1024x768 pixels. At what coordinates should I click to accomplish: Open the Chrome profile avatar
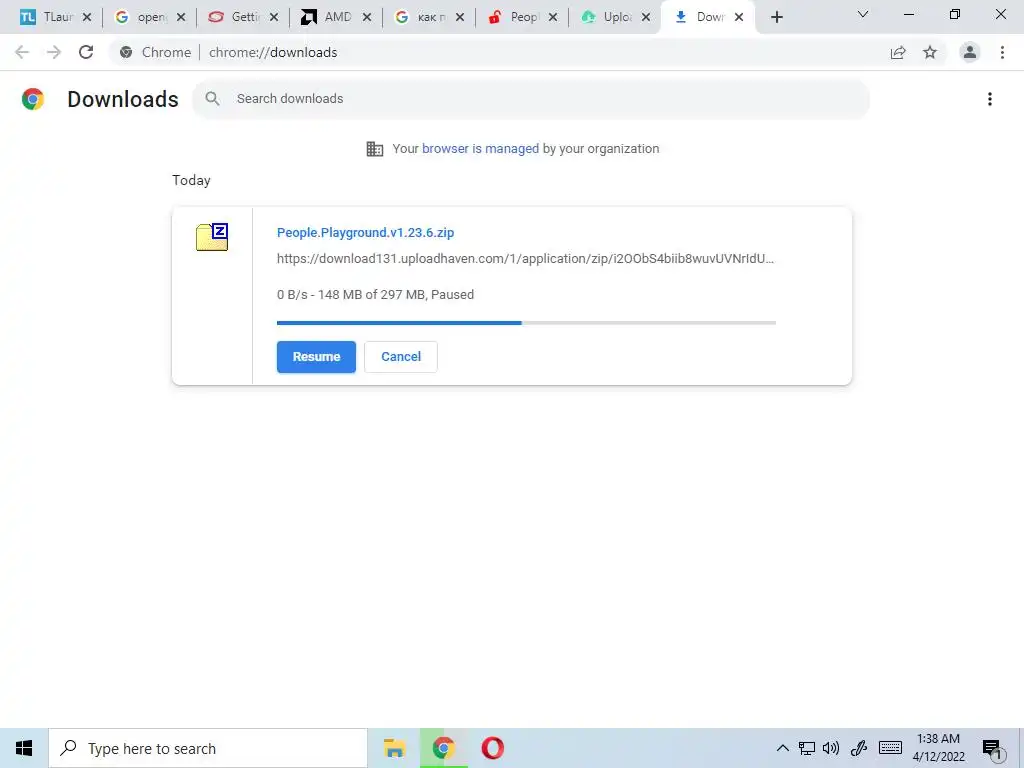[x=970, y=52]
